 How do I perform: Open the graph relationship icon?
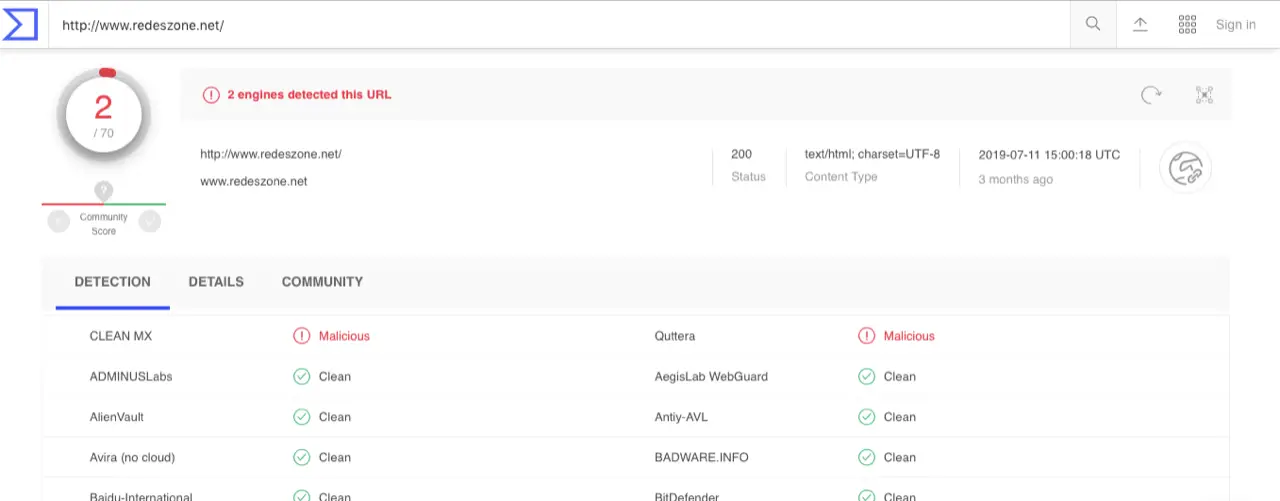click(x=1204, y=95)
